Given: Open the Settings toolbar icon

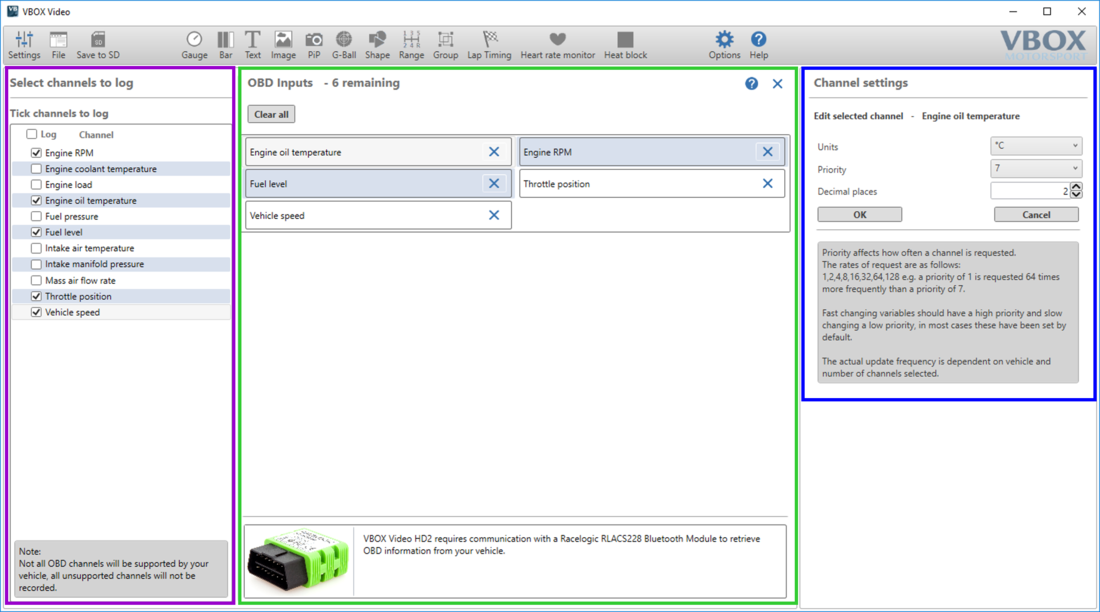Looking at the screenshot, I should tap(24, 45).
